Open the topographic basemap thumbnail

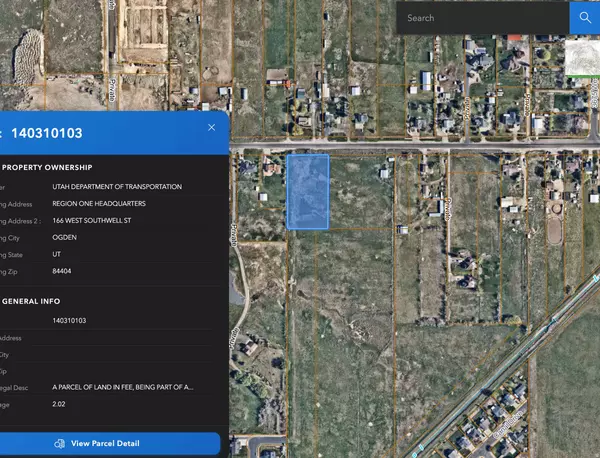point(581,58)
